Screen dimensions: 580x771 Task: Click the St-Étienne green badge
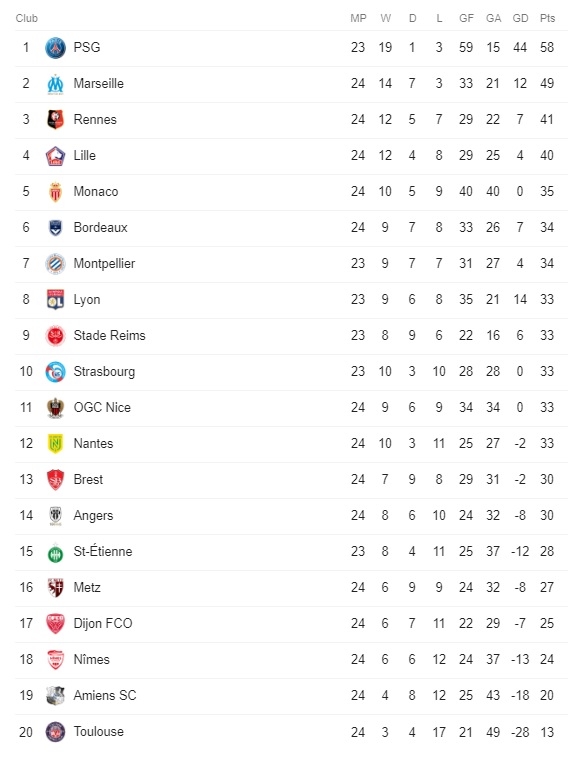click(x=55, y=554)
